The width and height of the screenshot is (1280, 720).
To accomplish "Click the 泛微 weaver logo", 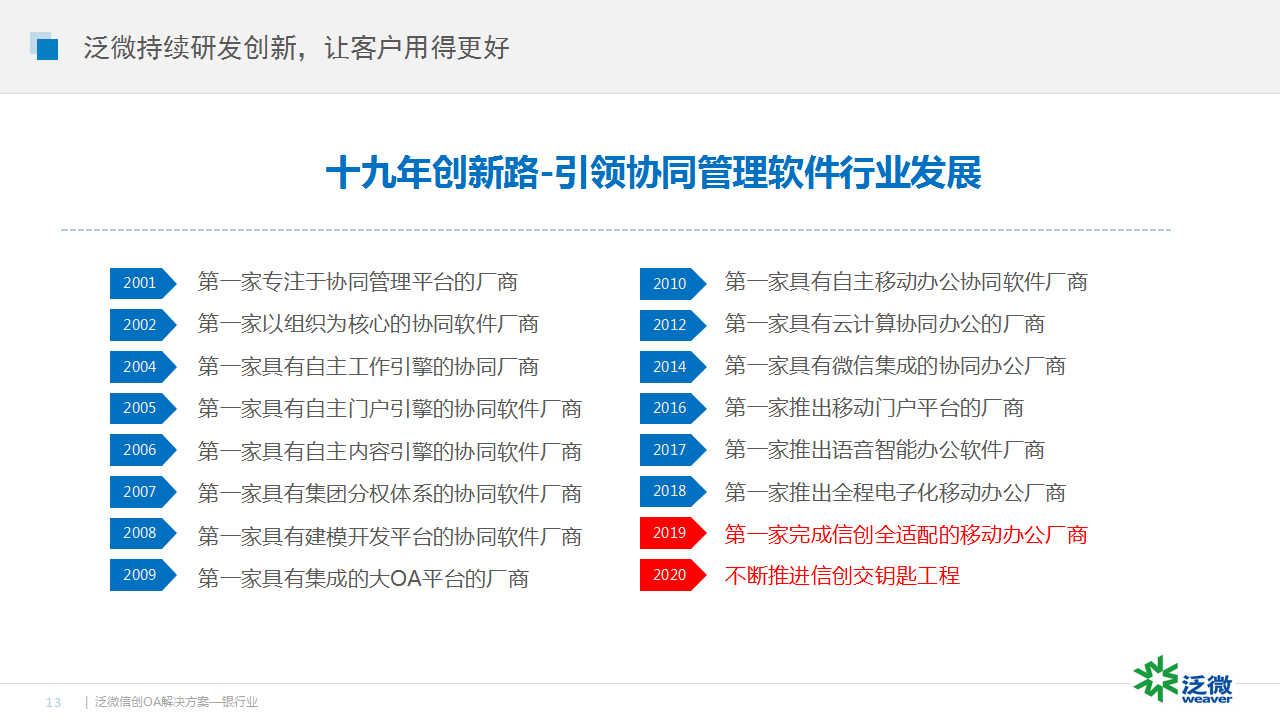I will pos(1183,680).
